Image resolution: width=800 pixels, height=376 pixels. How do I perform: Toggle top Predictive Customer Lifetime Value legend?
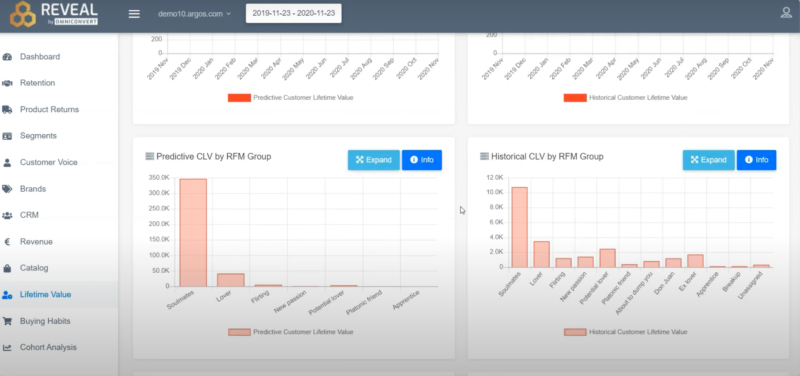coord(290,98)
